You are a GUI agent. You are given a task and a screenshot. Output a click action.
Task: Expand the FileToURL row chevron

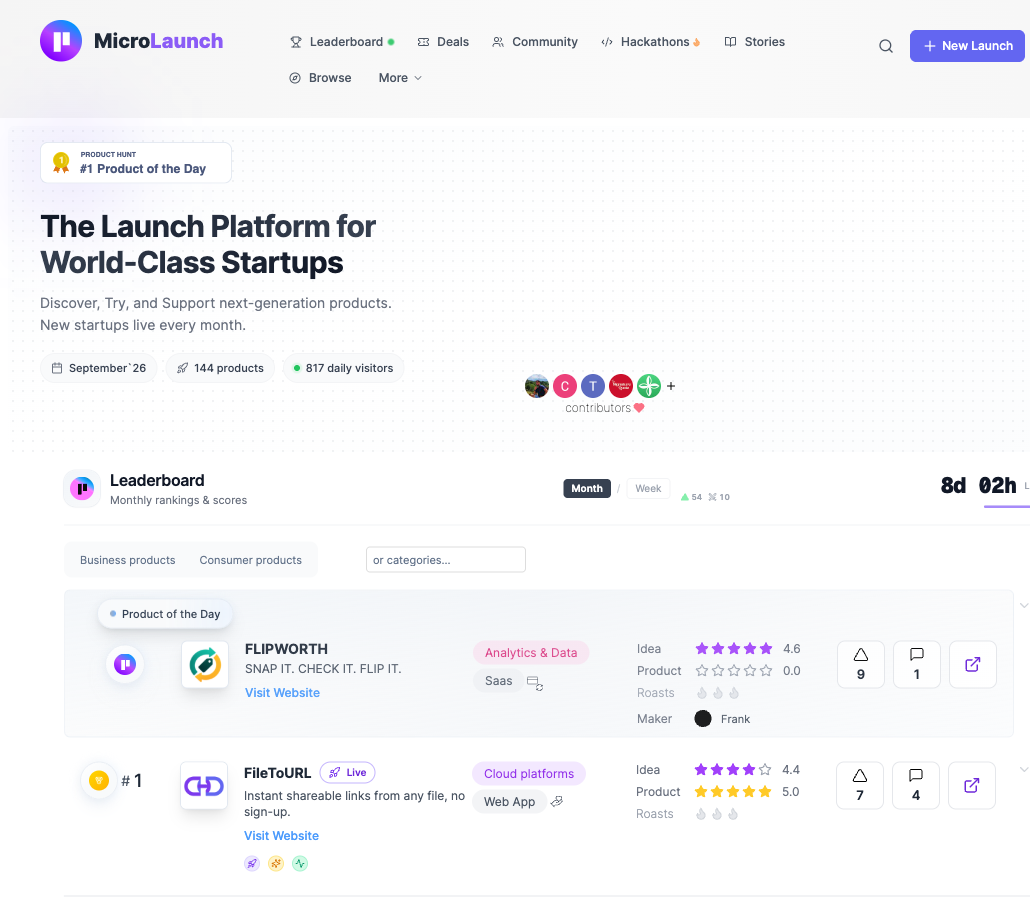(x=1023, y=769)
